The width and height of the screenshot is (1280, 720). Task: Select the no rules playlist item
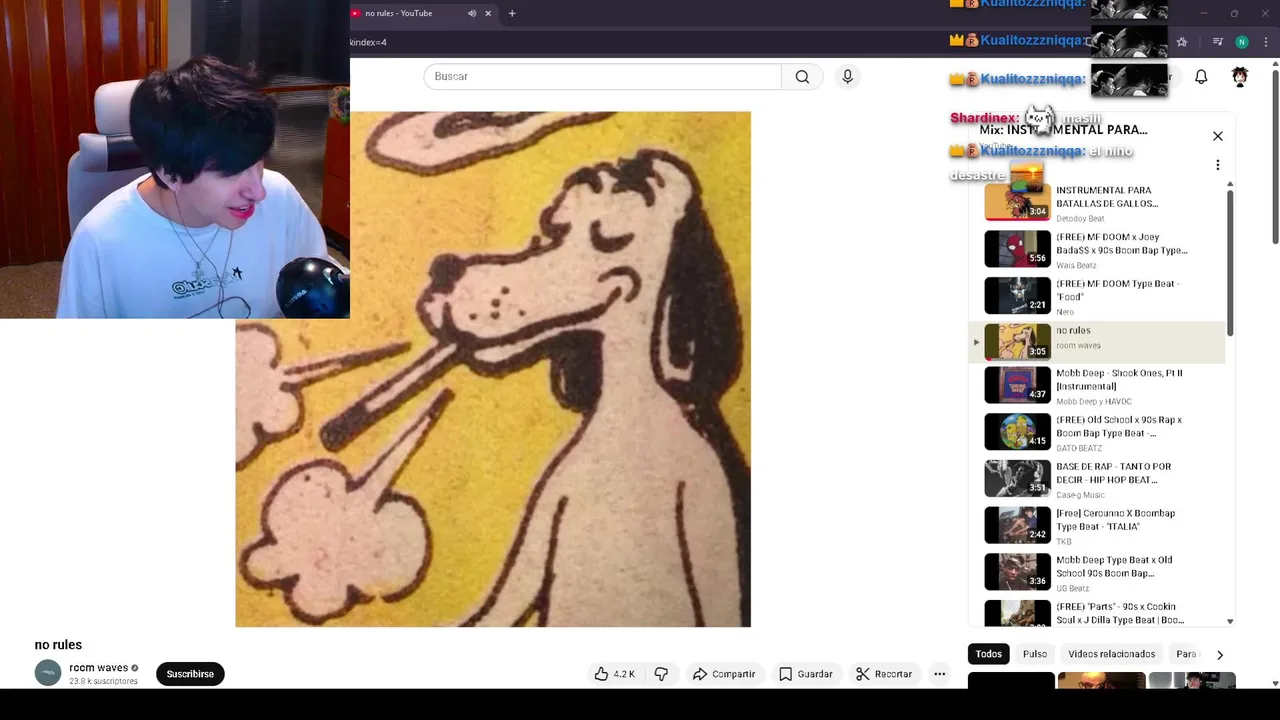(x=1098, y=342)
